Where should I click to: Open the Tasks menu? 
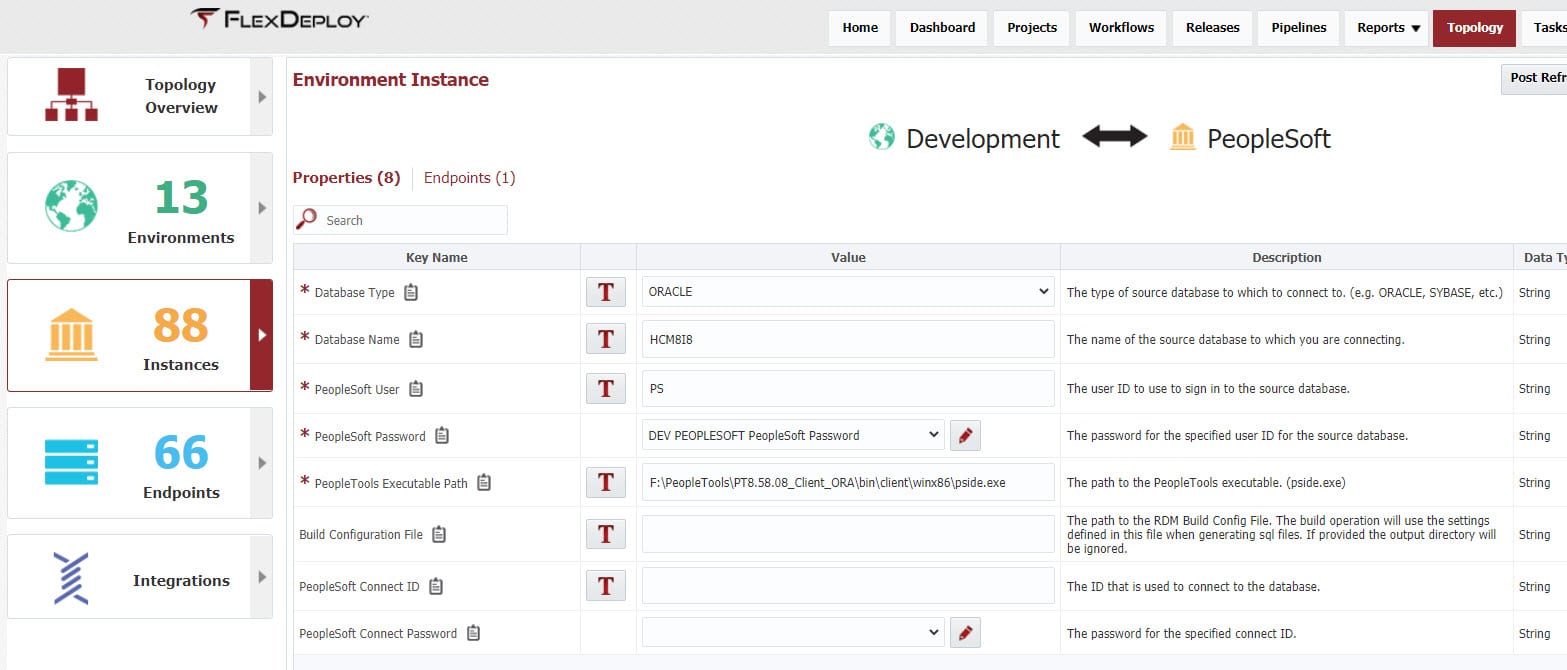[x=1544, y=28]
